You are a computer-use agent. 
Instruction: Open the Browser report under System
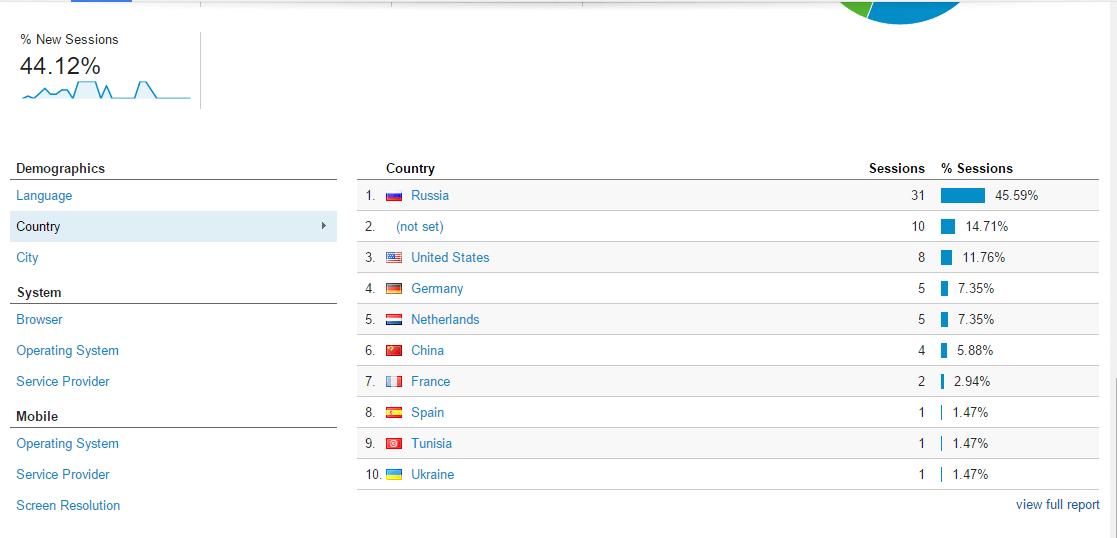[39, 319]
